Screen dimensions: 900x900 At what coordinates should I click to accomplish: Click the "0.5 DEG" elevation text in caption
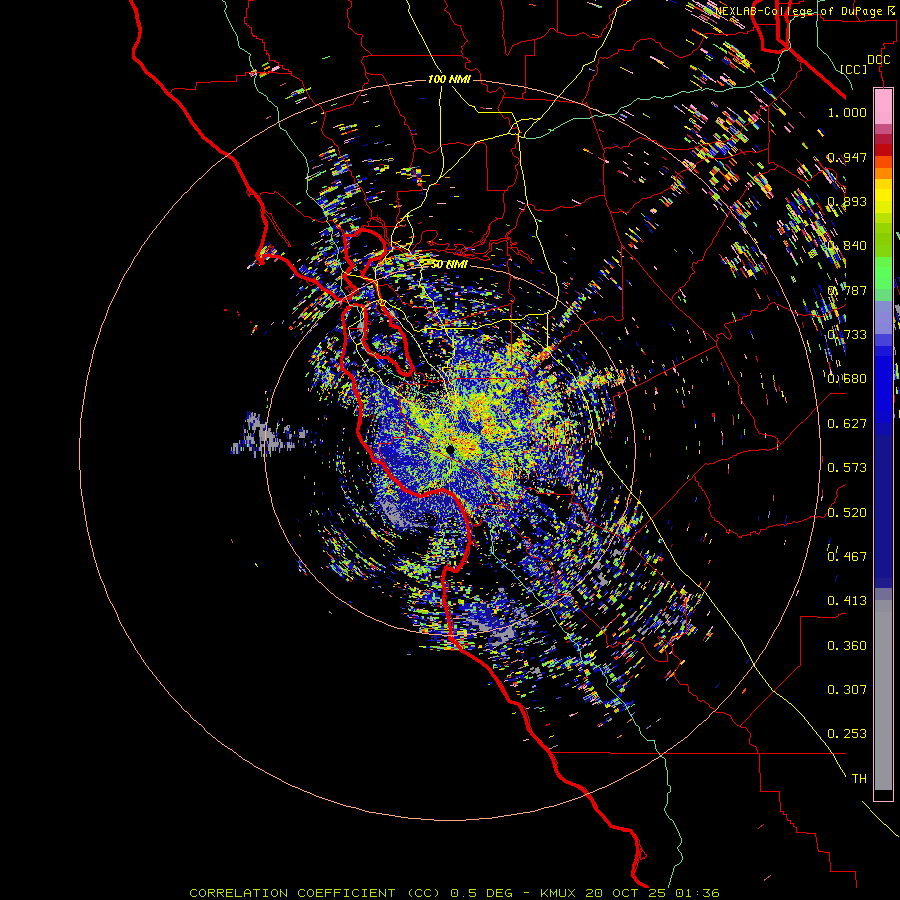point(481,893)
